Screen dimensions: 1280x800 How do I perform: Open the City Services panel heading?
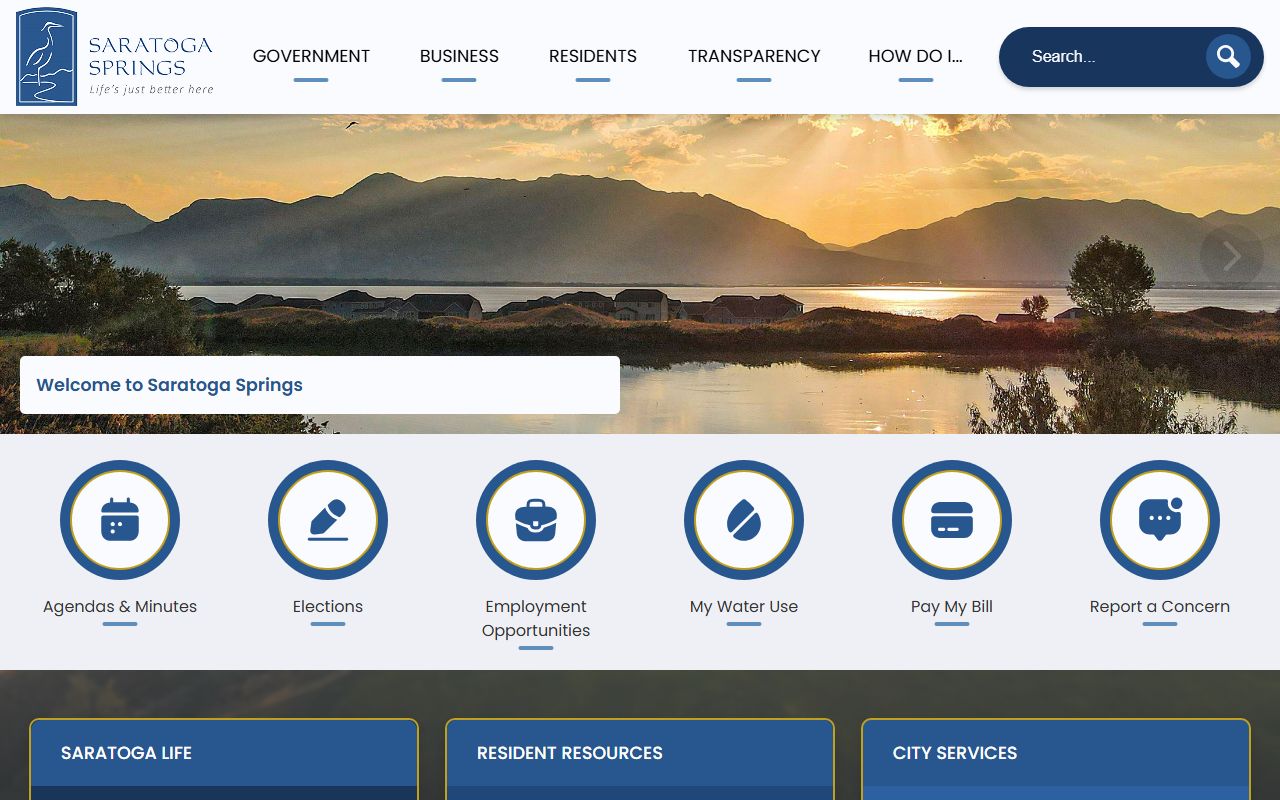click(954, 753)
